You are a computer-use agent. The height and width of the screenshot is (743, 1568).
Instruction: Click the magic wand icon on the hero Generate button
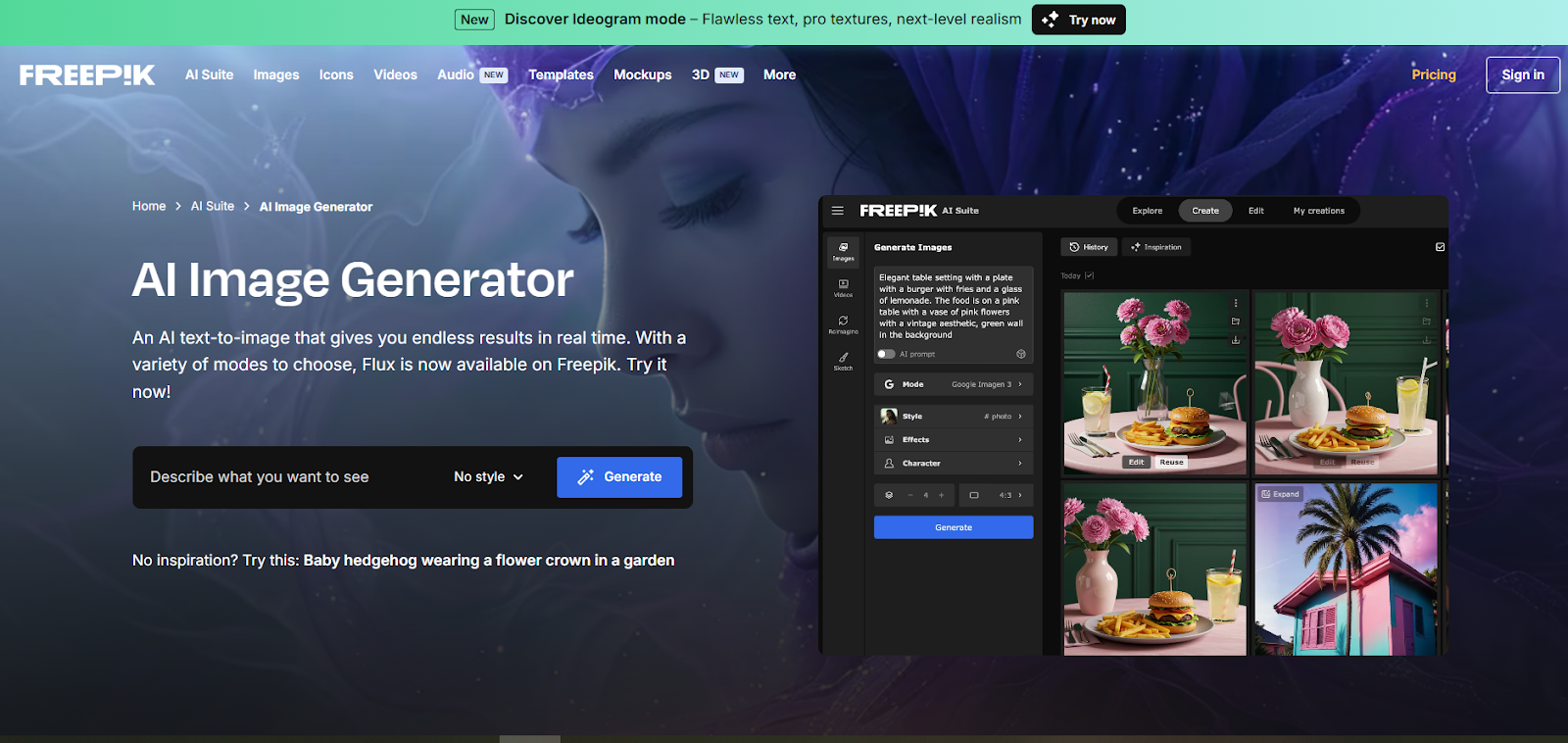pyautogui.click(x=586, y=477)
